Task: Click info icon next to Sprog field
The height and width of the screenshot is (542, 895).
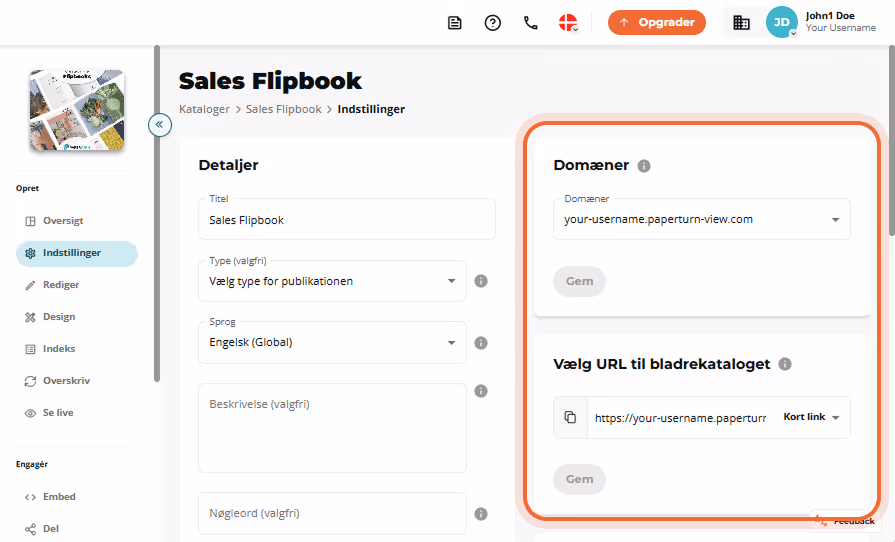Action: 481,343
